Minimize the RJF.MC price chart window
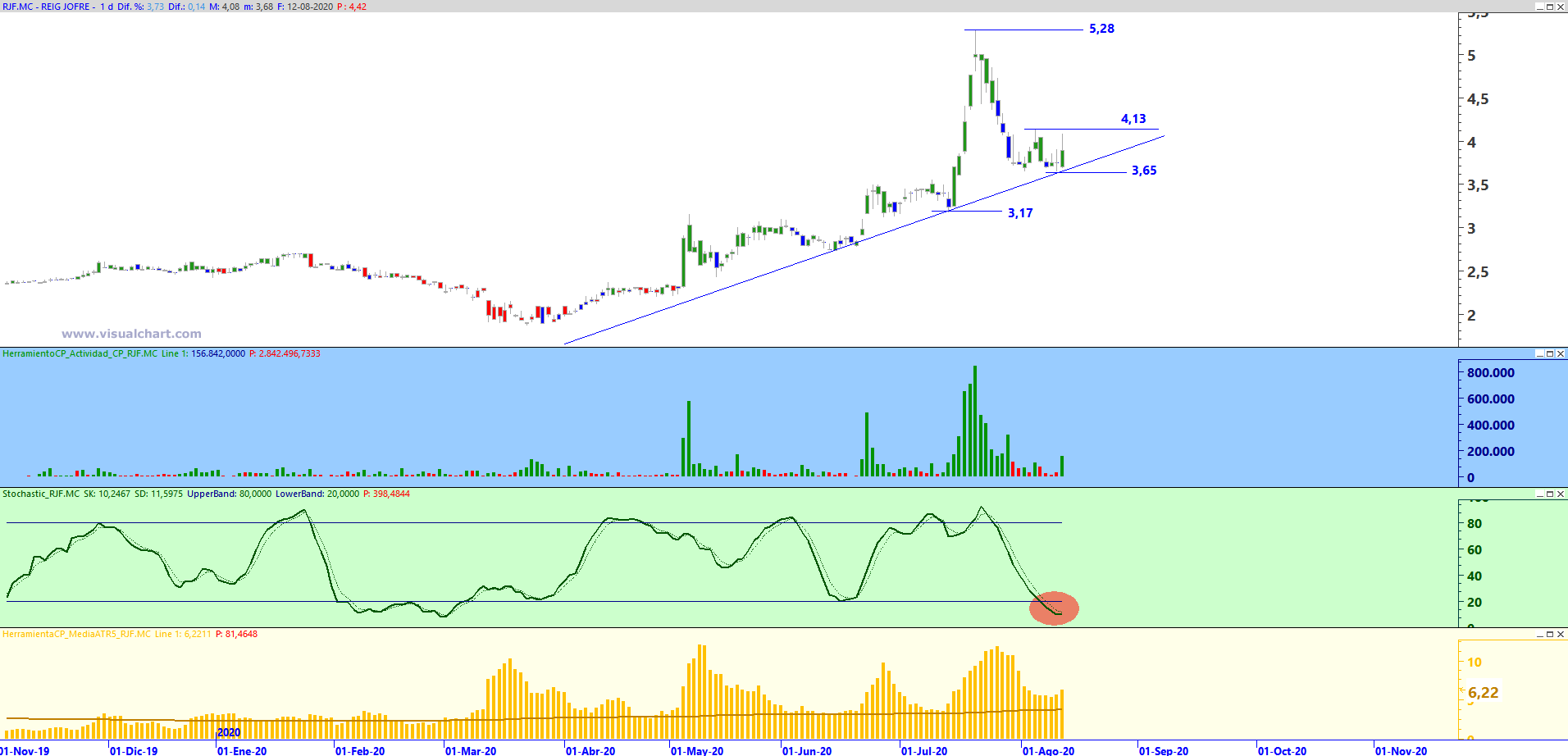Image resolution: width=1568 pixels, height=756 pixels. (x=1539, y=7)
